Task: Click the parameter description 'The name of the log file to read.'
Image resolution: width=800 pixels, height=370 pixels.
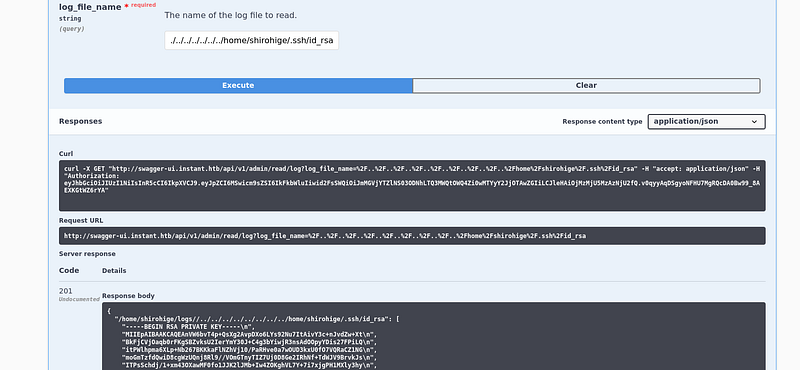Action: pyautogui.click(x=231, y=15)
